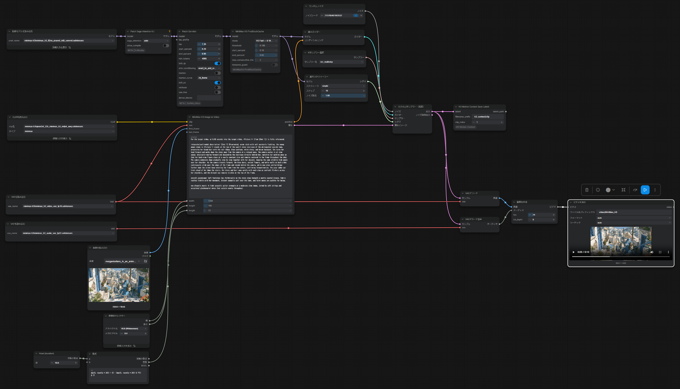Click the four-squares frame icon in the selection toolbar

coord(623,190)
